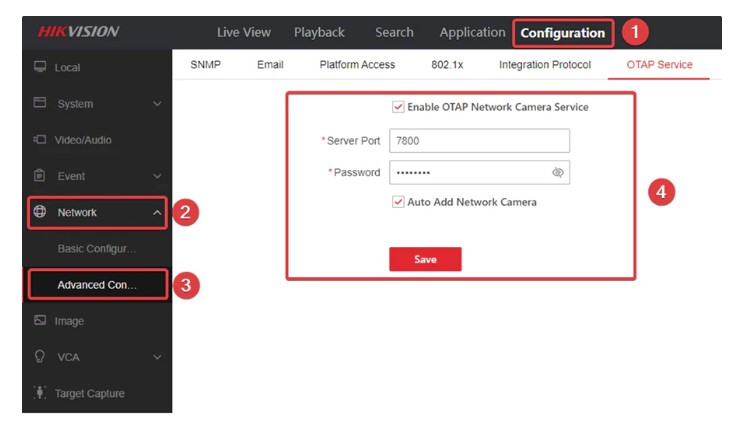755x430 pixels.
Task: Click the Password label
Action: click(357, 172)
